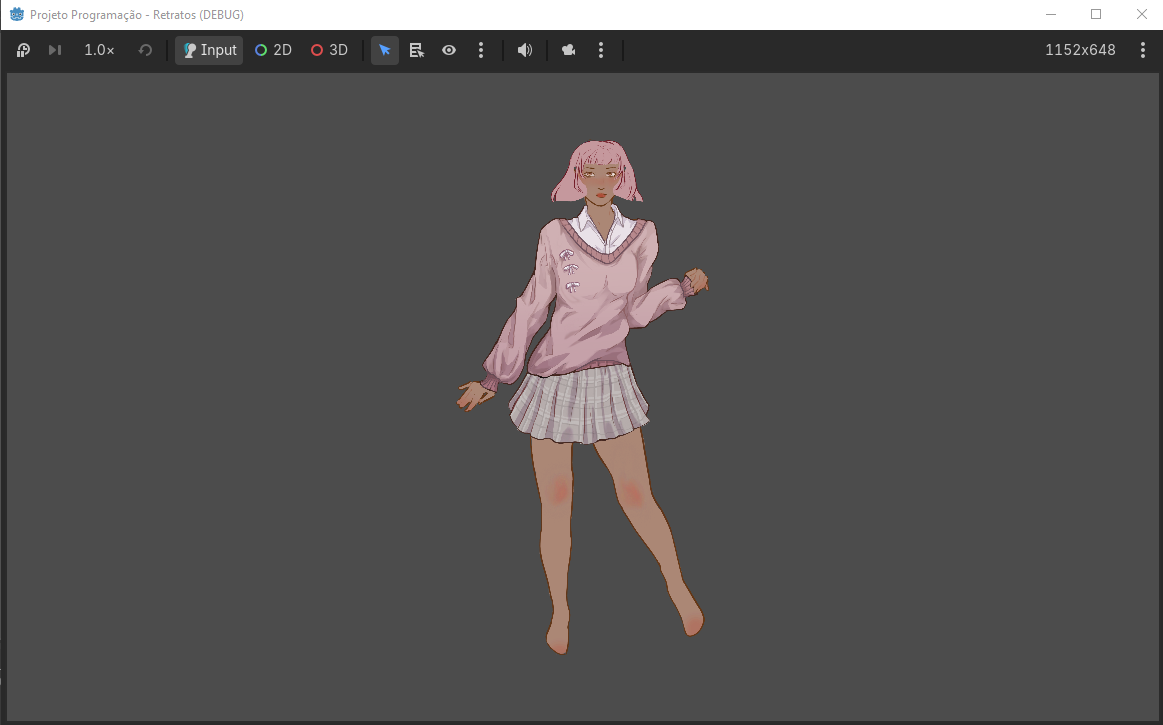The height and width of the screenshot is (725, 1163).
Task: Reset game speed with the circular arrow icon
Action: click(x=145, y=50)
